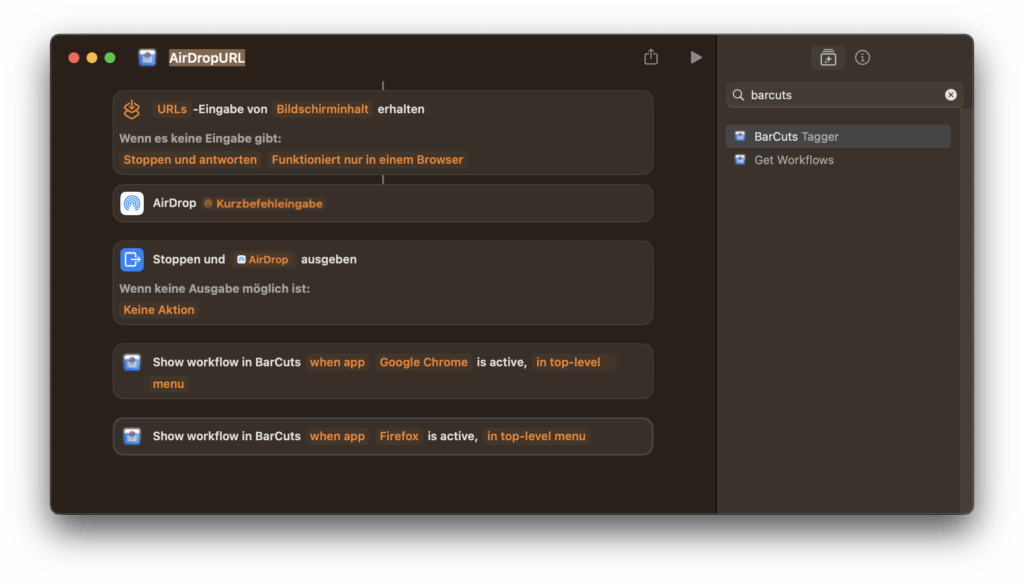This screenshot has height=581, width=1024.
Task: Click the AirDrop action icon
Action: (132, 203)
